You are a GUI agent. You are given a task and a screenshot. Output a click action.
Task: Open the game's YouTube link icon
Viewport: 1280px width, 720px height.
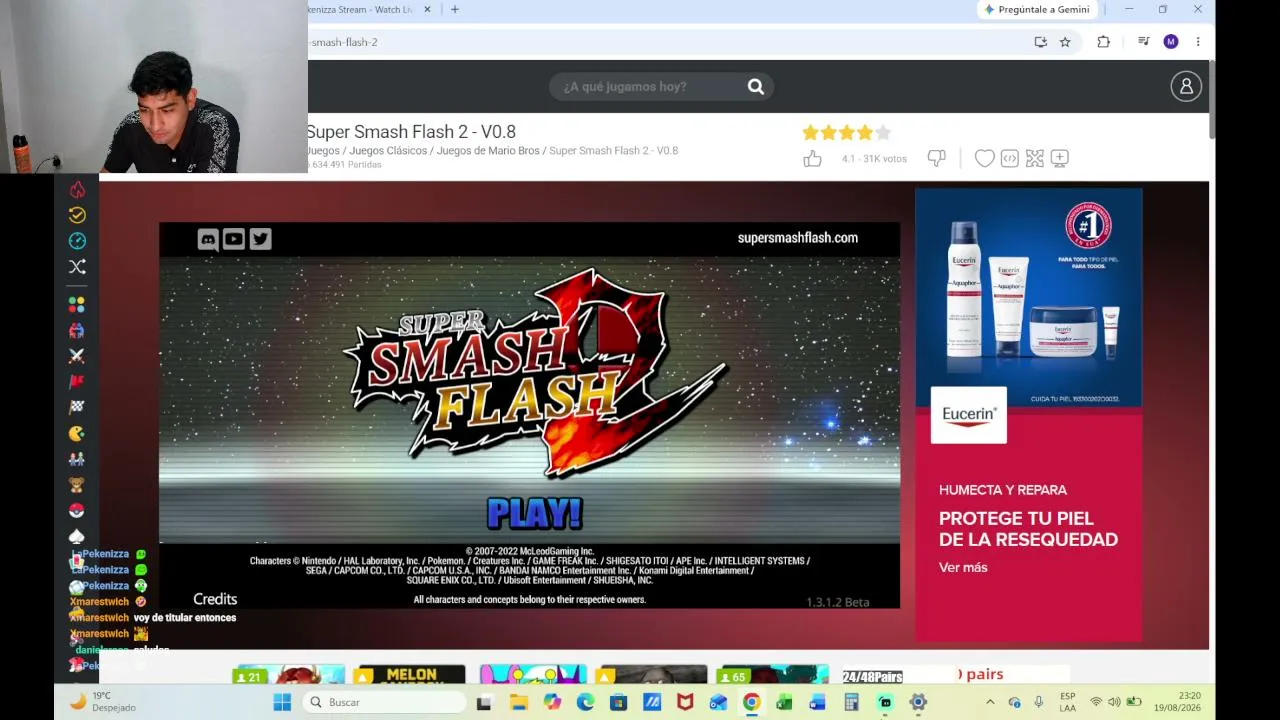coord(234,239)
